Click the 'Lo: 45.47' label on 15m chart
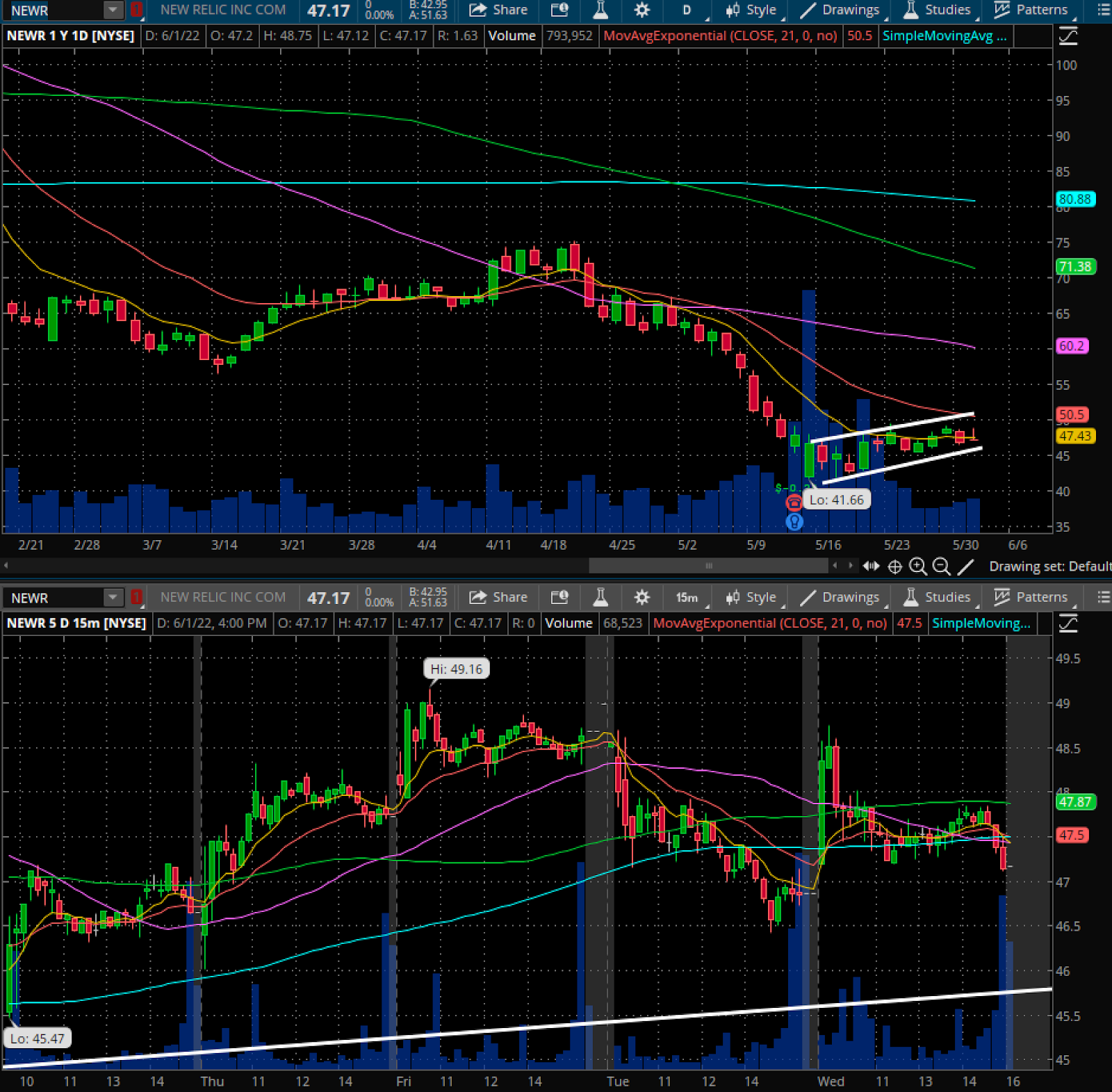The width and height of the screenshot is (1112, 1092). coord(38,1038)
